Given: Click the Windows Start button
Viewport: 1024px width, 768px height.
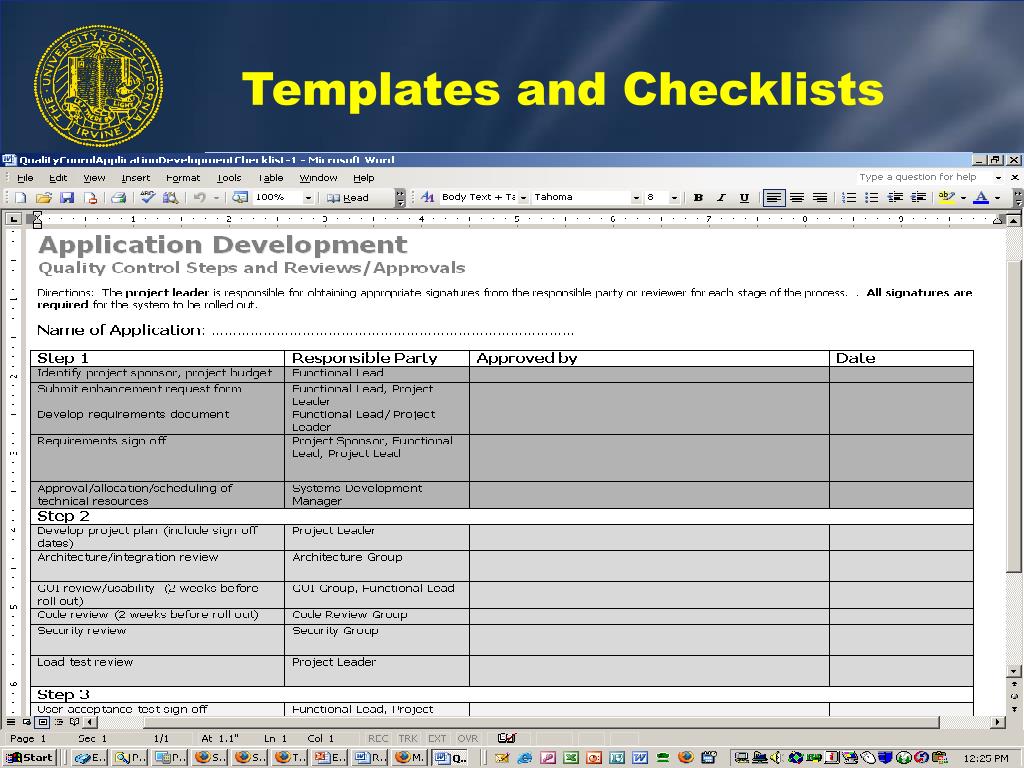Looking at the screenshot, I should (x=29, y=758).
